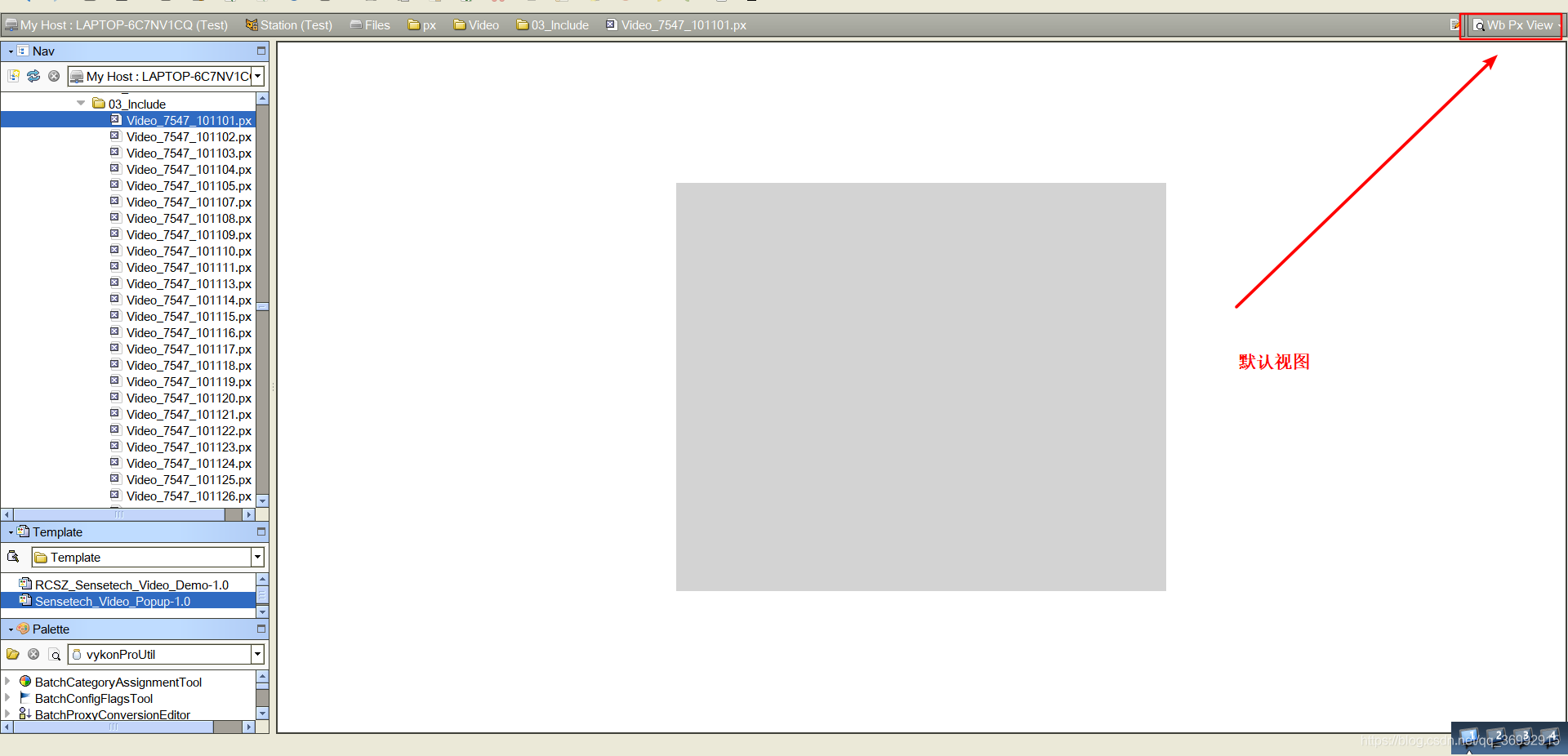Select Video_7547_101123.px in Nav tree
Screen dimensions: 1568x756
point(189,447)
